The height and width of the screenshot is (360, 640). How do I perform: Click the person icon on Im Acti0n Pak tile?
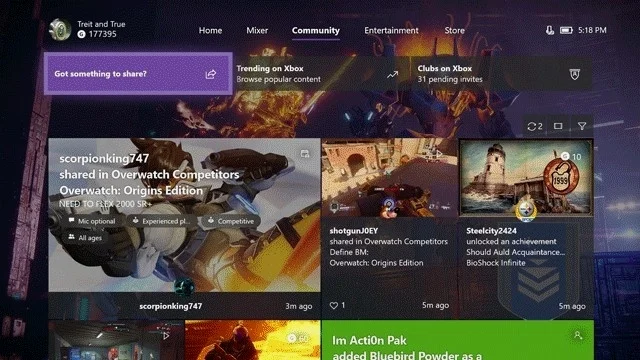(578, 335)
